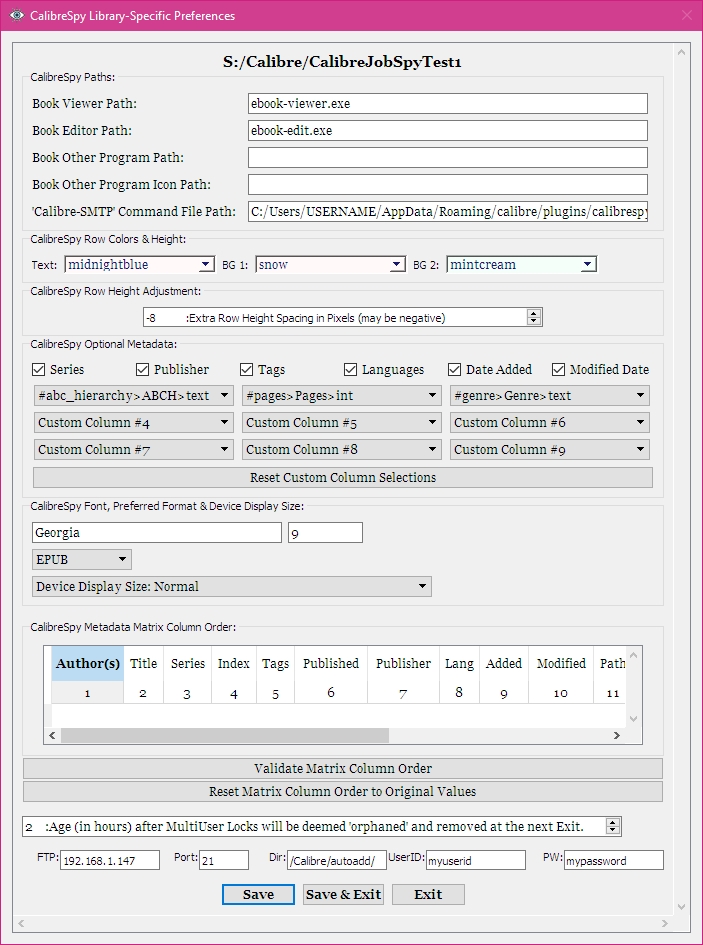
Task: Select the Added column header
Action: point(504,664)
